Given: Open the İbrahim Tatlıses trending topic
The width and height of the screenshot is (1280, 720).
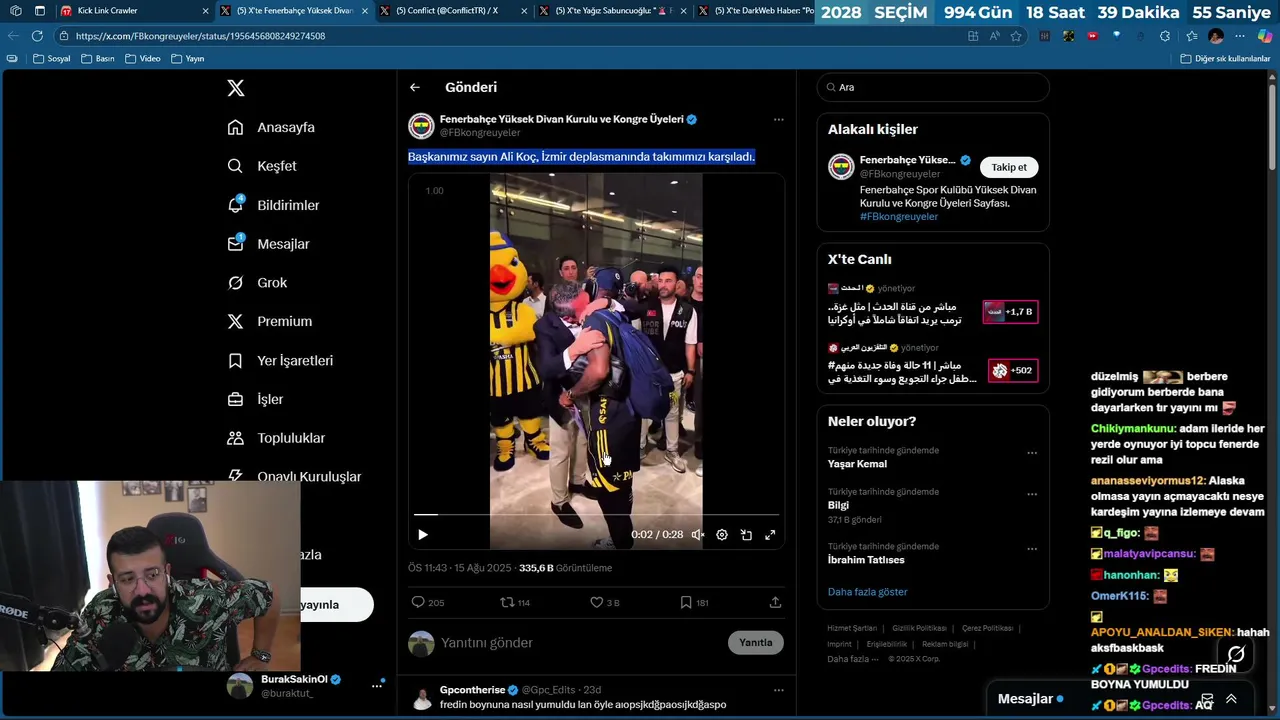Looking at the screenshot, I should click(x=866, y=560).
